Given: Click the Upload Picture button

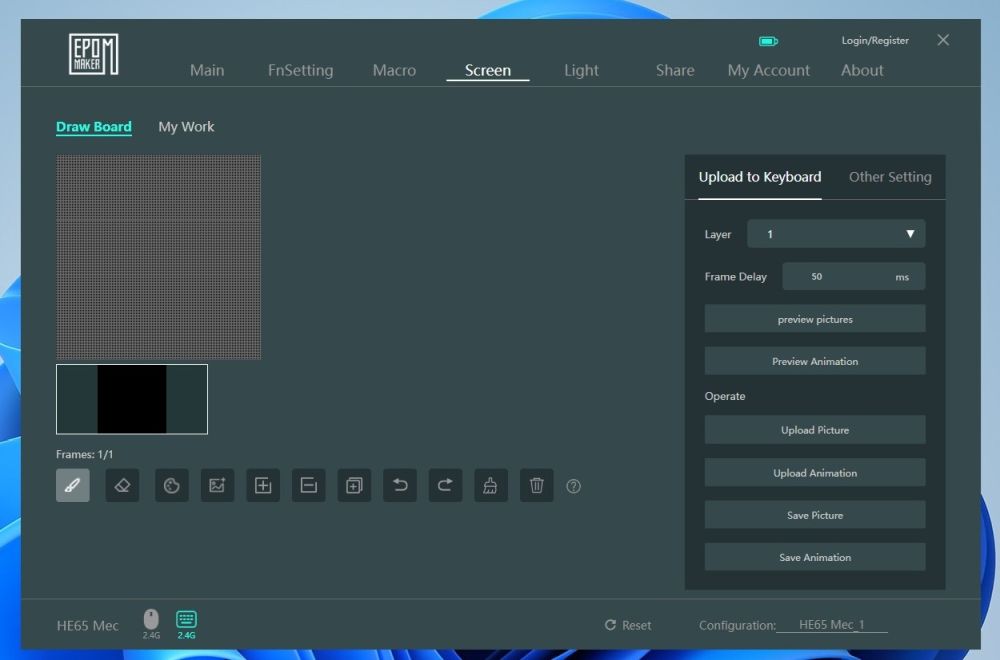Looking at the screenshot, I should (x=814, y=430).
